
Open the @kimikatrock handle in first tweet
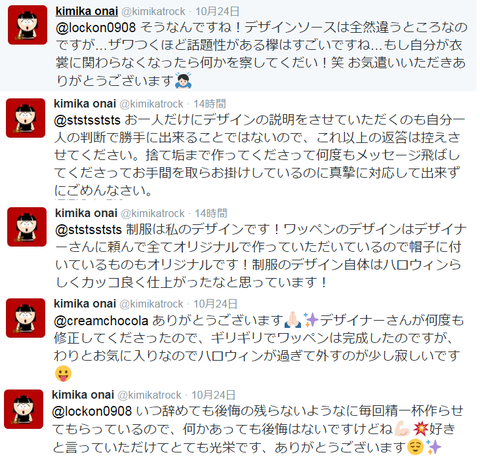[x=153, y=11]
